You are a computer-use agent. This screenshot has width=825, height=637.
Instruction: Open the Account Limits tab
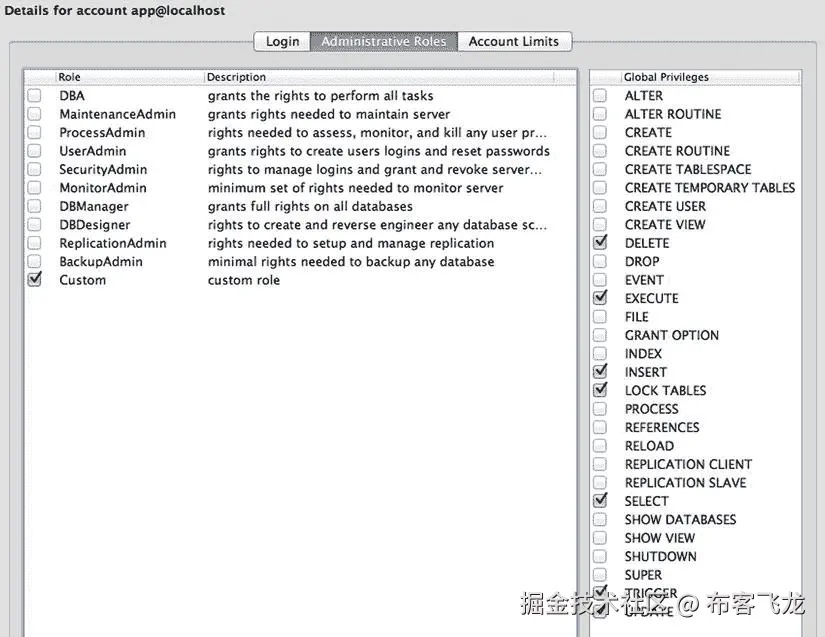(x=514, y=42)
